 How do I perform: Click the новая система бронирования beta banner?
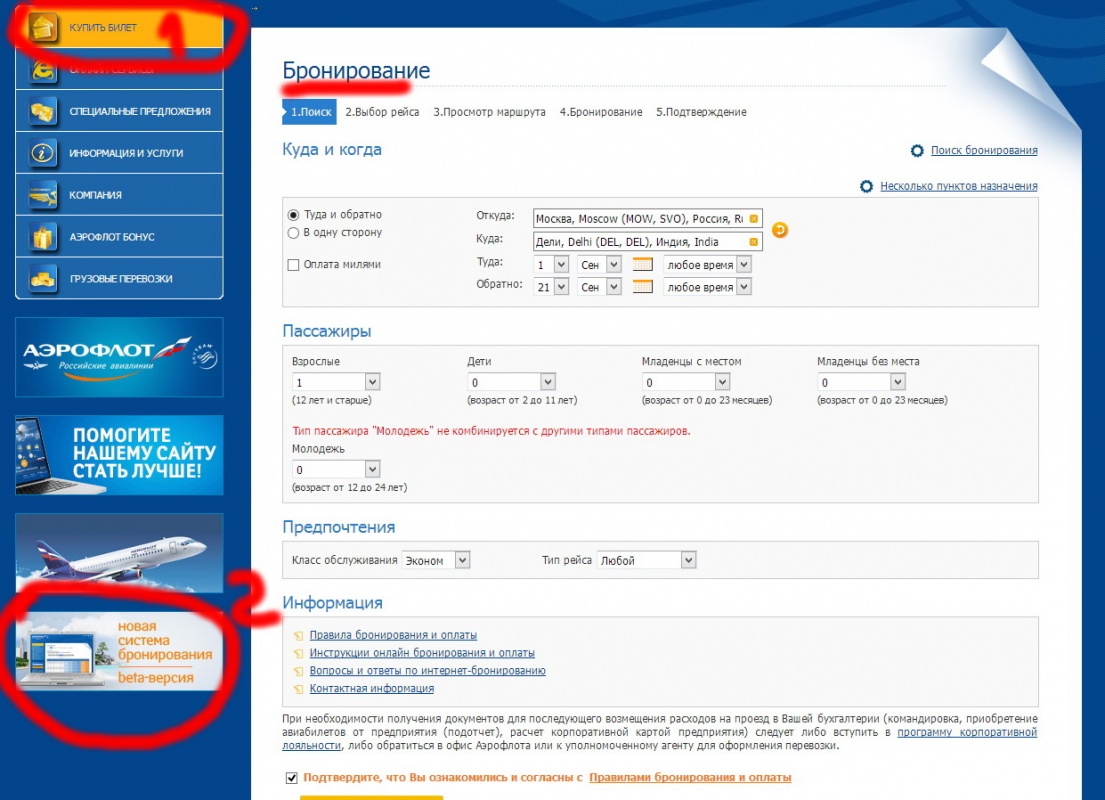click(120, 653)
